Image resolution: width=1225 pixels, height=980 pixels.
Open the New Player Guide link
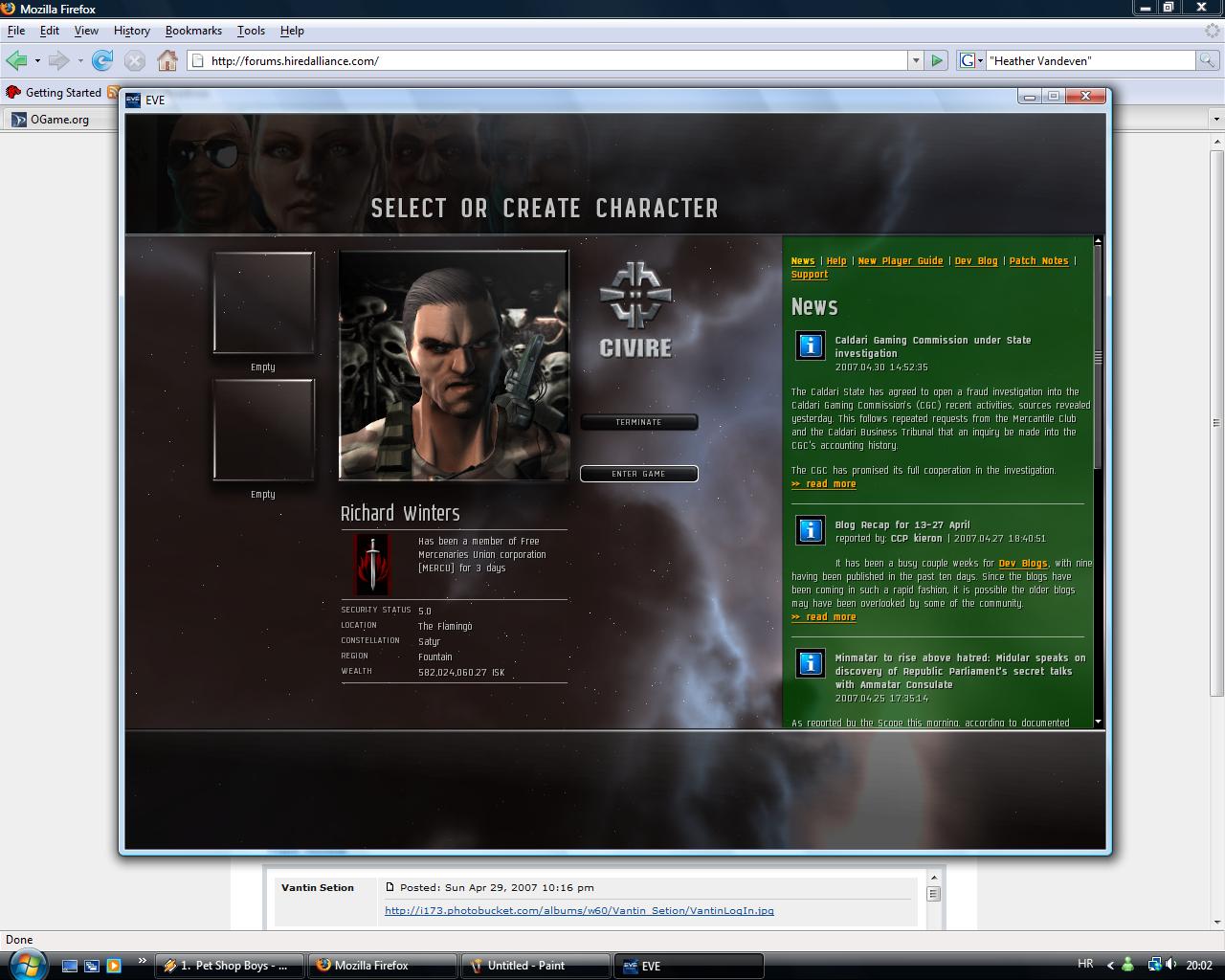tap(901, 261)
